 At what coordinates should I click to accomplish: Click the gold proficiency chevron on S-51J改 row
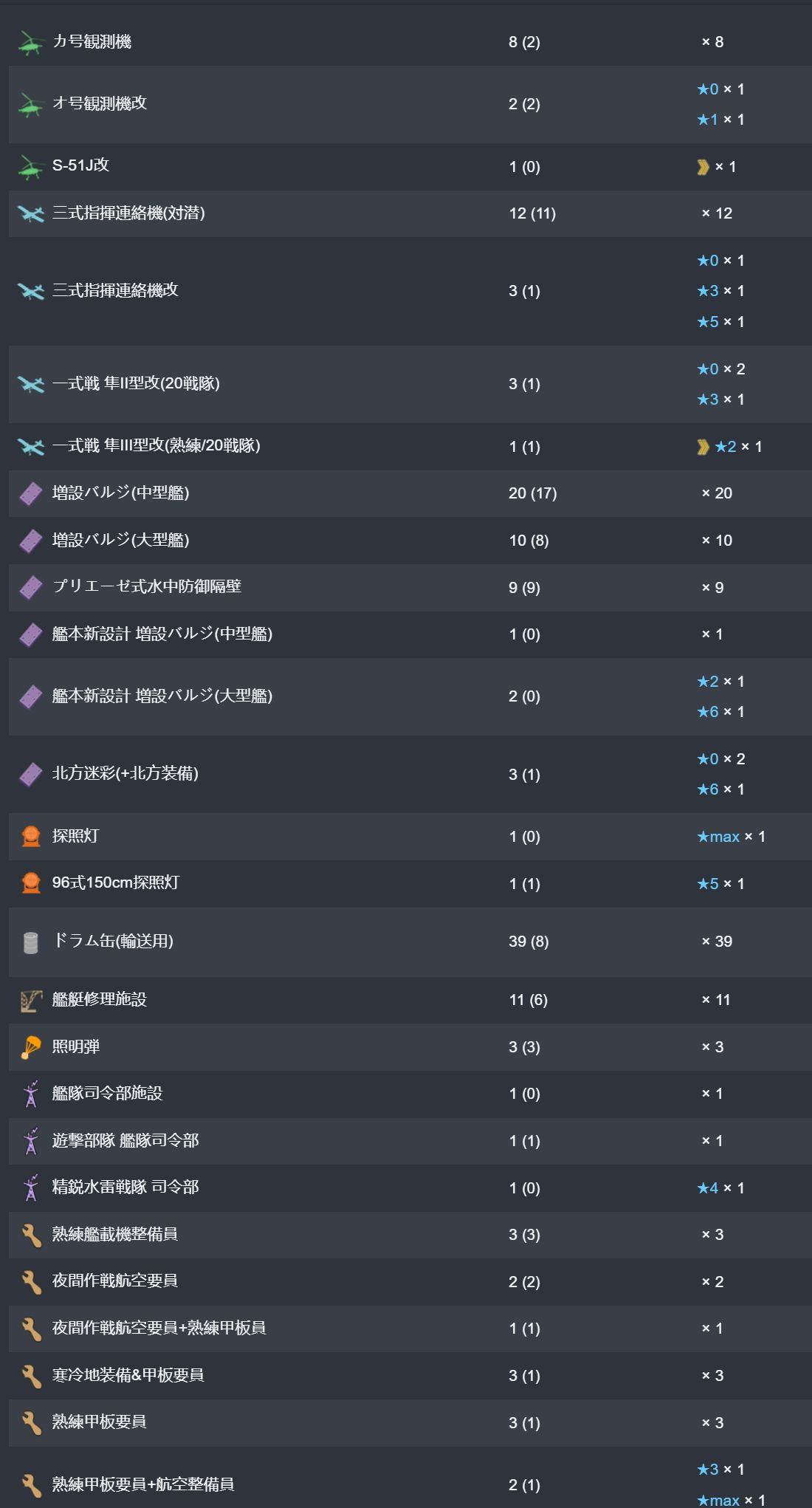(703, 167)
